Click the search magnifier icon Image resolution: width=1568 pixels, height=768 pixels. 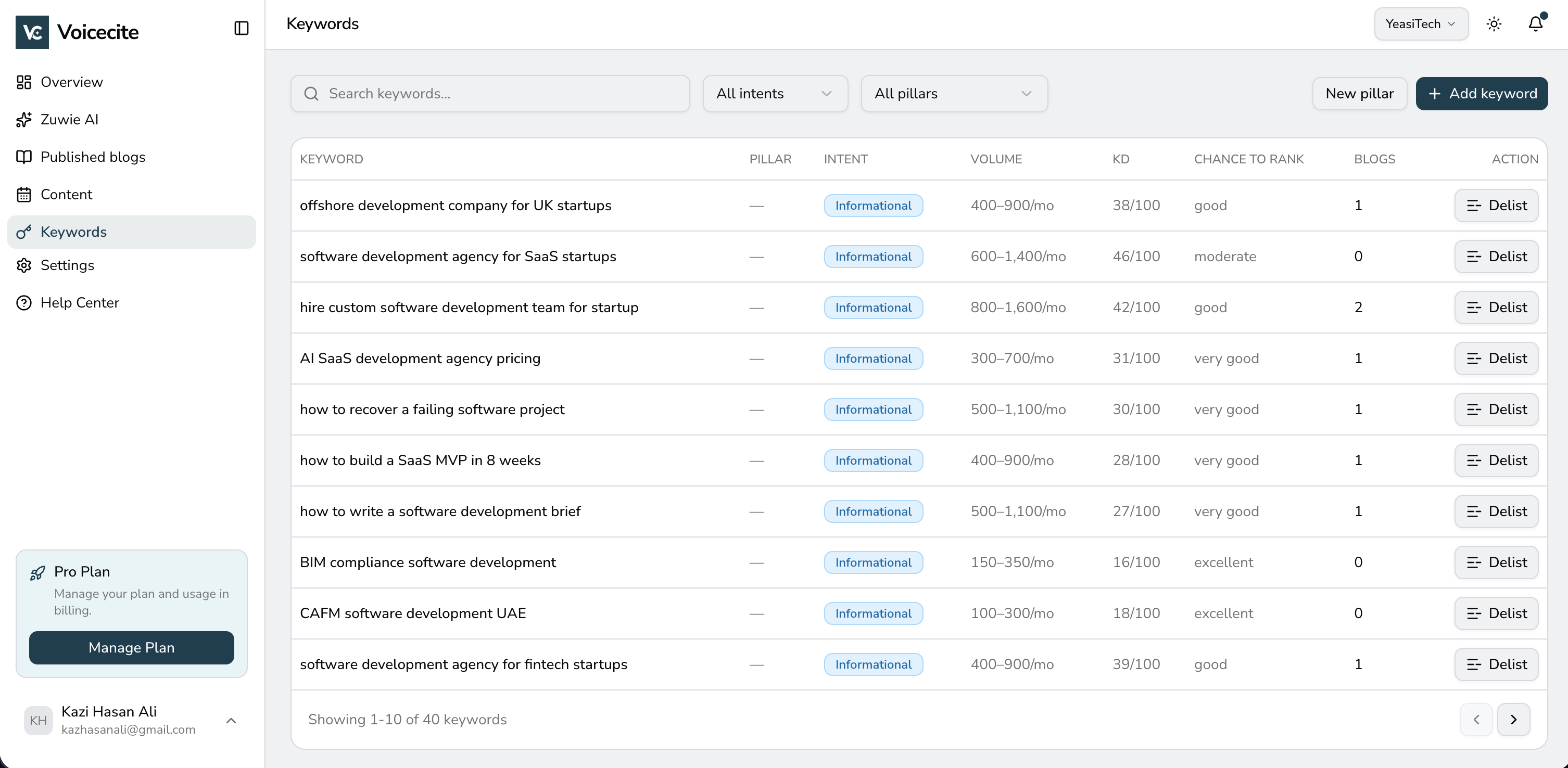point(311,94)
